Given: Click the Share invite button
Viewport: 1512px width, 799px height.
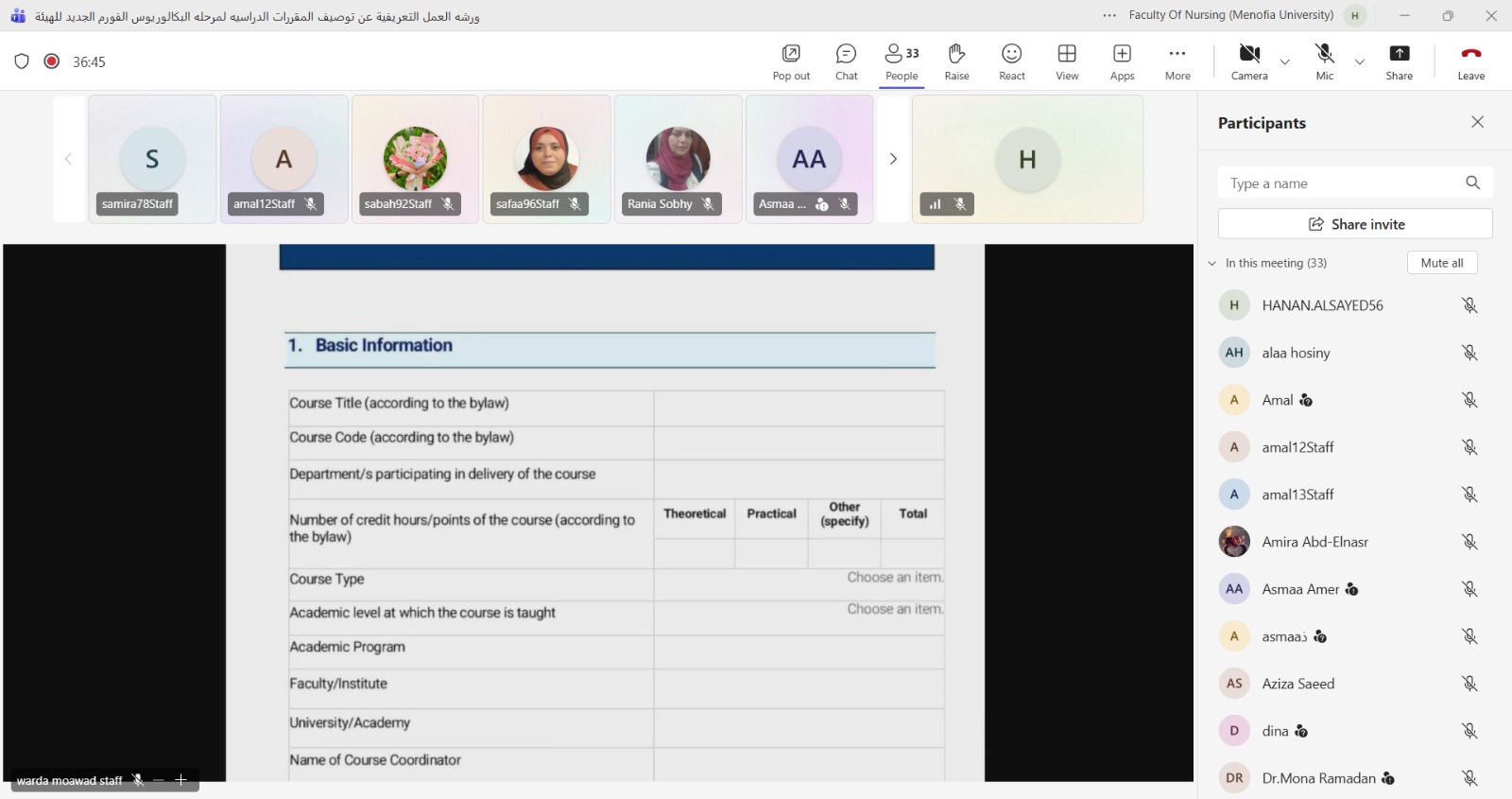Looking at the screenshot, I should pyautogui.click(x=1355, y=224).
